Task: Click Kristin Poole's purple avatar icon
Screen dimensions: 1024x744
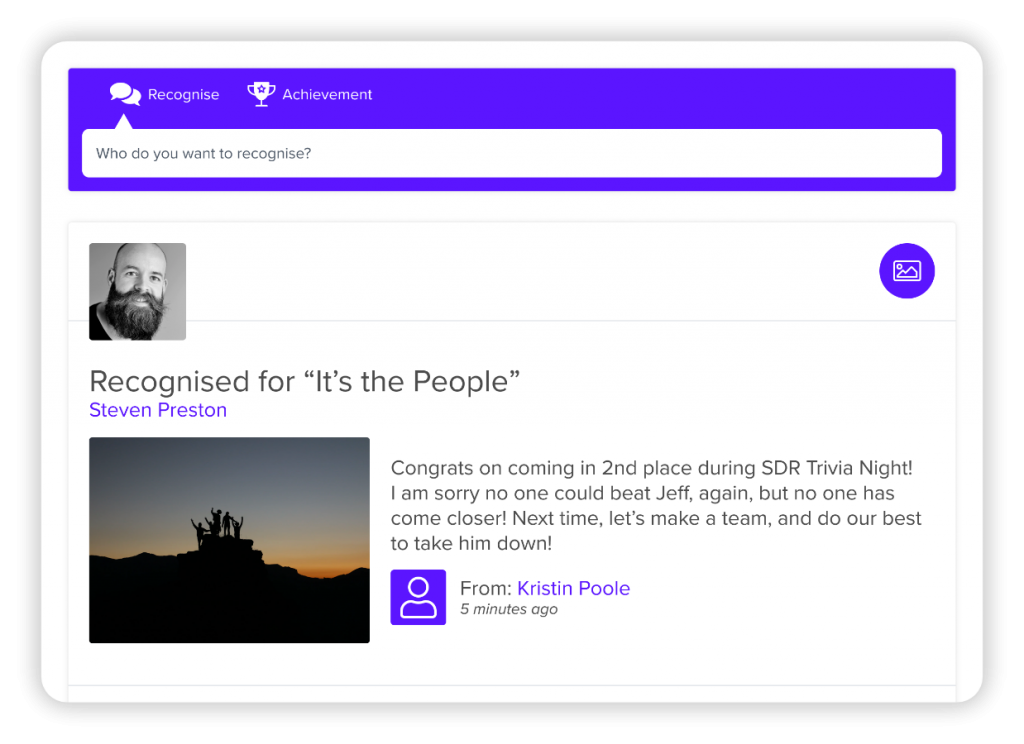Action: click(x=418, y=597)
